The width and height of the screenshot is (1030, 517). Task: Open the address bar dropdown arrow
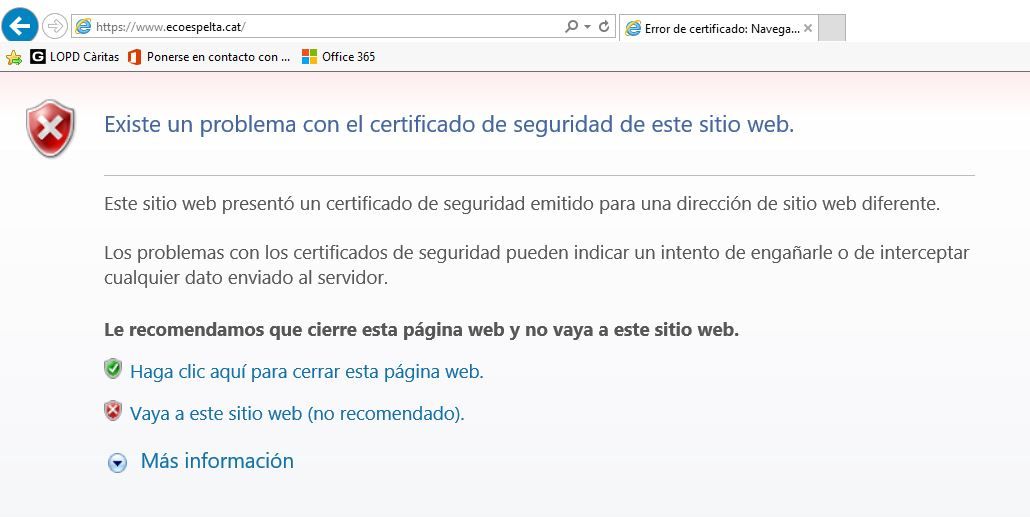(587, 27)
